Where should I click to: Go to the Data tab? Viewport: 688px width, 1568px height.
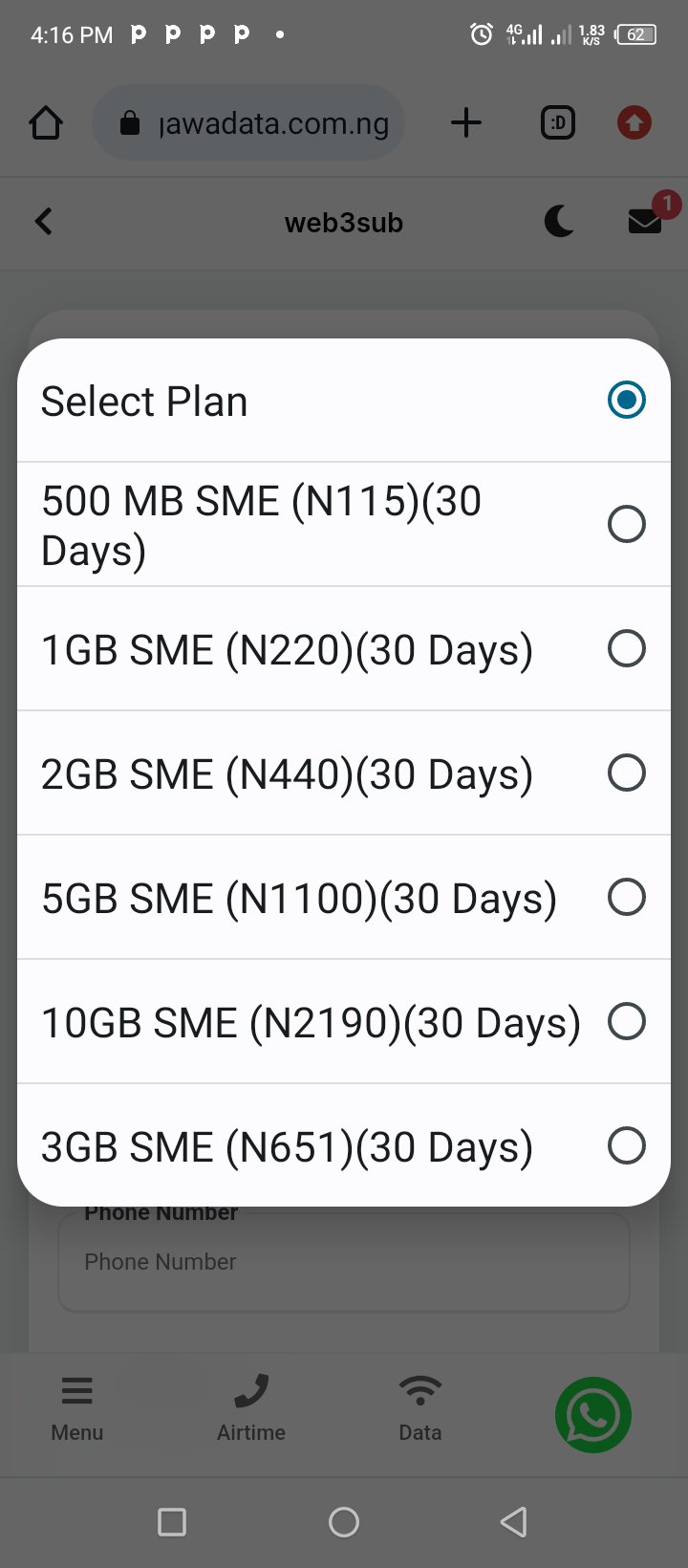pyautogui.click(x=420, y=1407)
